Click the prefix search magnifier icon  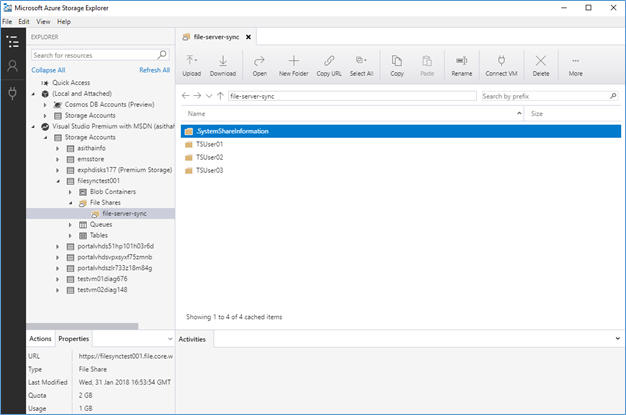click(x=613, y=96)
